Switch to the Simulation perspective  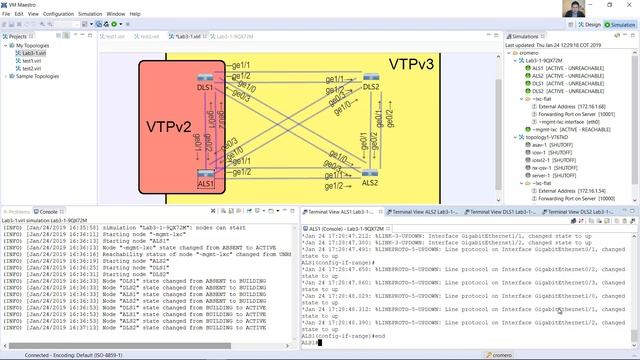(620, 24)
